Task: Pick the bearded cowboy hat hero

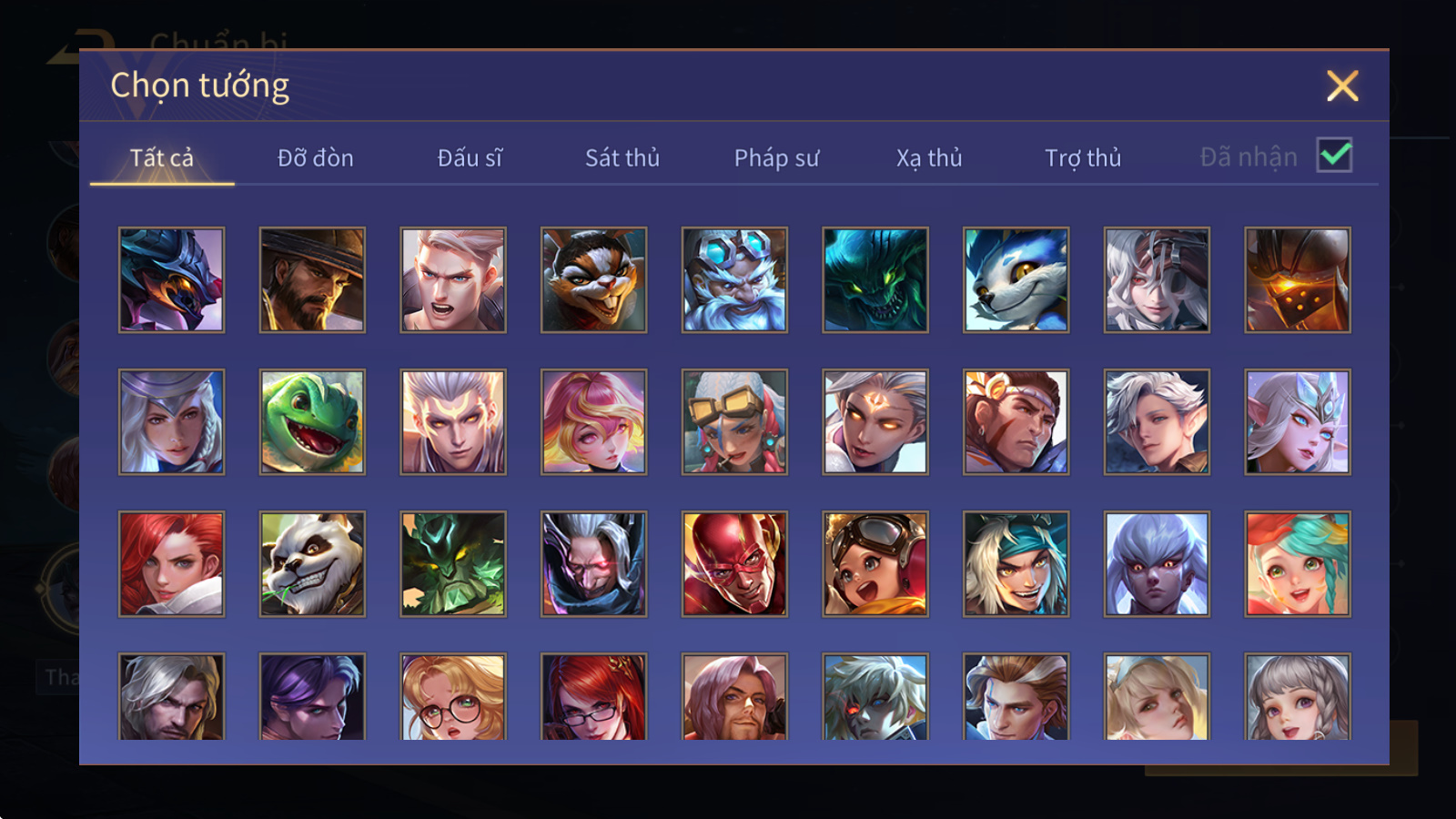Action: point(312,279)
